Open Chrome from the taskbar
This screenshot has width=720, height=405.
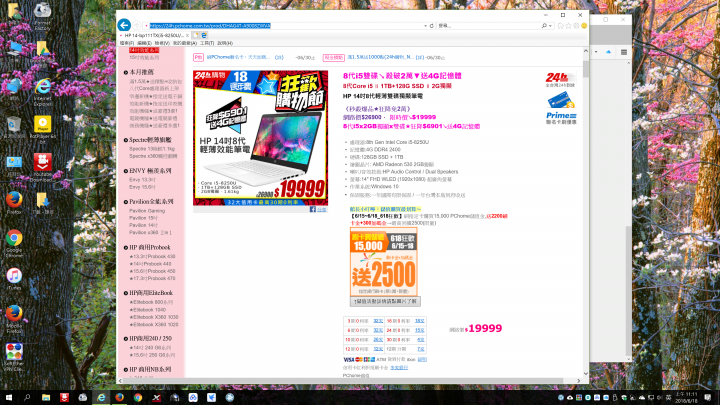pyautogui.click(x=138, y=397)
